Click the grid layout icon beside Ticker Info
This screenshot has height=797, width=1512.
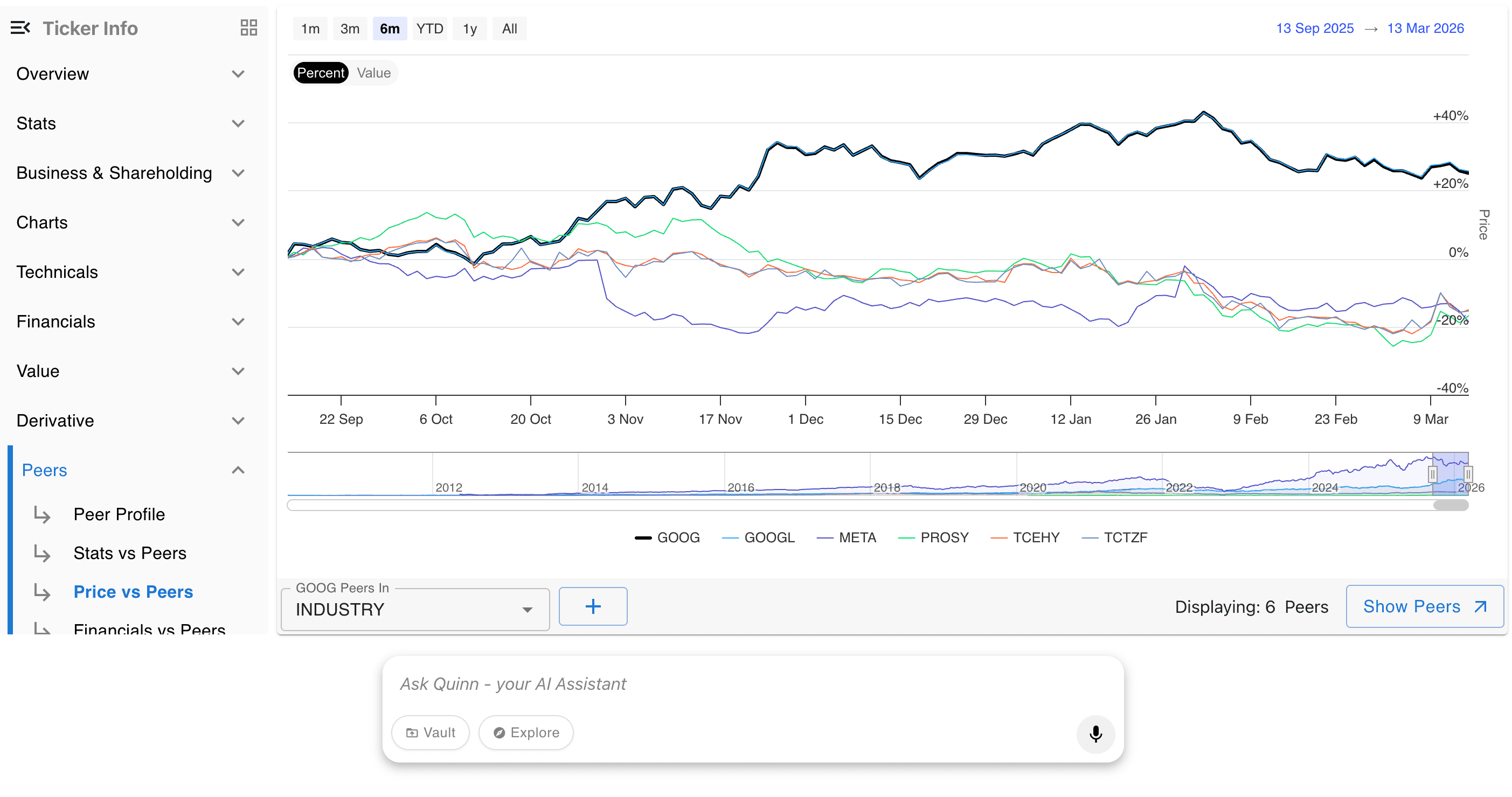pyautogui.click(x=248, y=27)
